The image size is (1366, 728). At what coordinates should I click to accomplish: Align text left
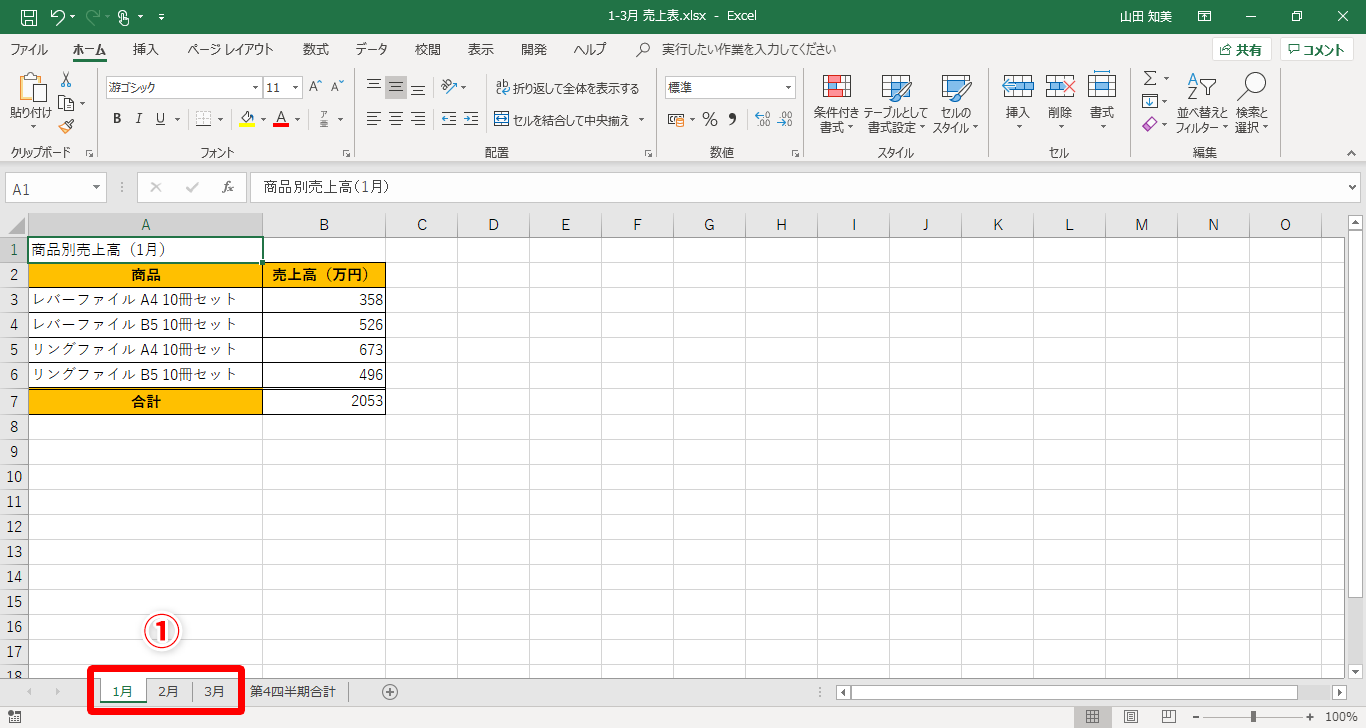click(x=374, y=119)
